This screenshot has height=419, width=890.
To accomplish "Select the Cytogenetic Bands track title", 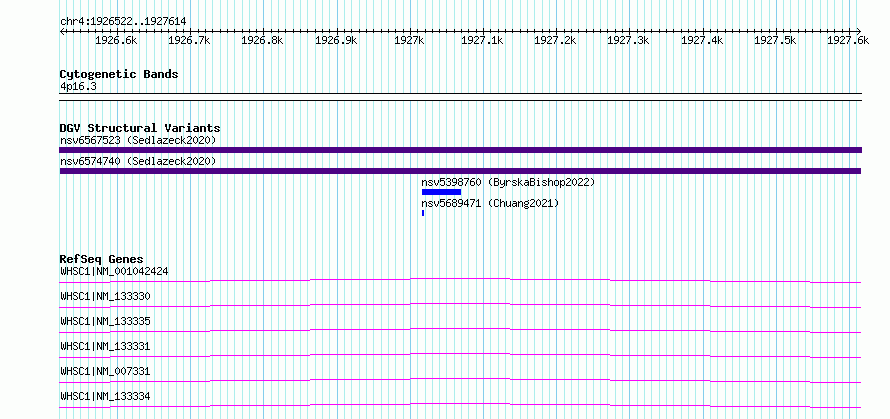I will click(119, 74).
